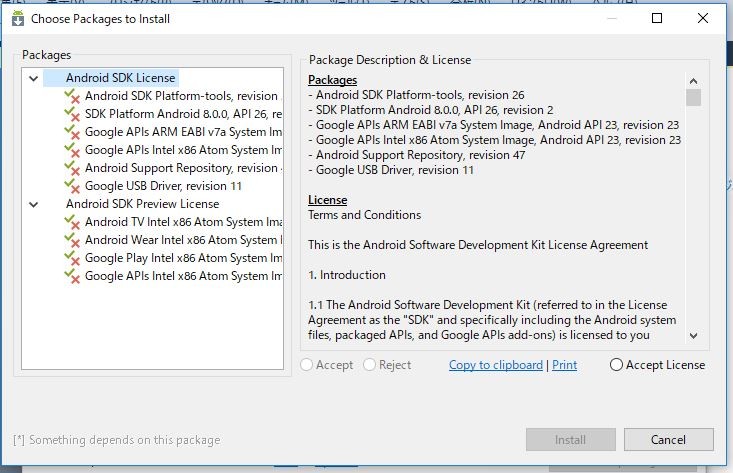Click status icon beside Google USB Driver

point(72,186)
